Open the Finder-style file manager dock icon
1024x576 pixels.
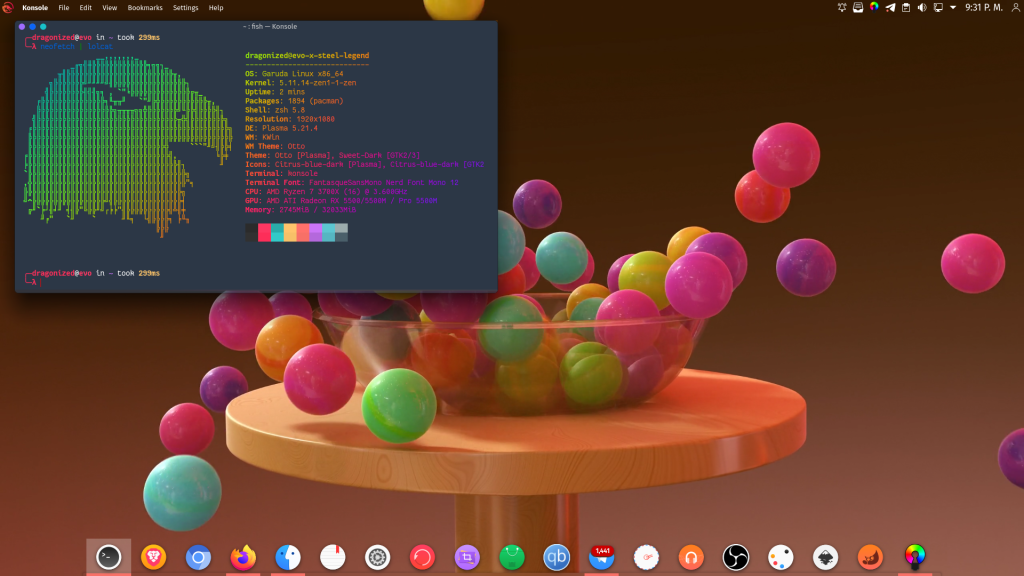(x=288, y=557)
